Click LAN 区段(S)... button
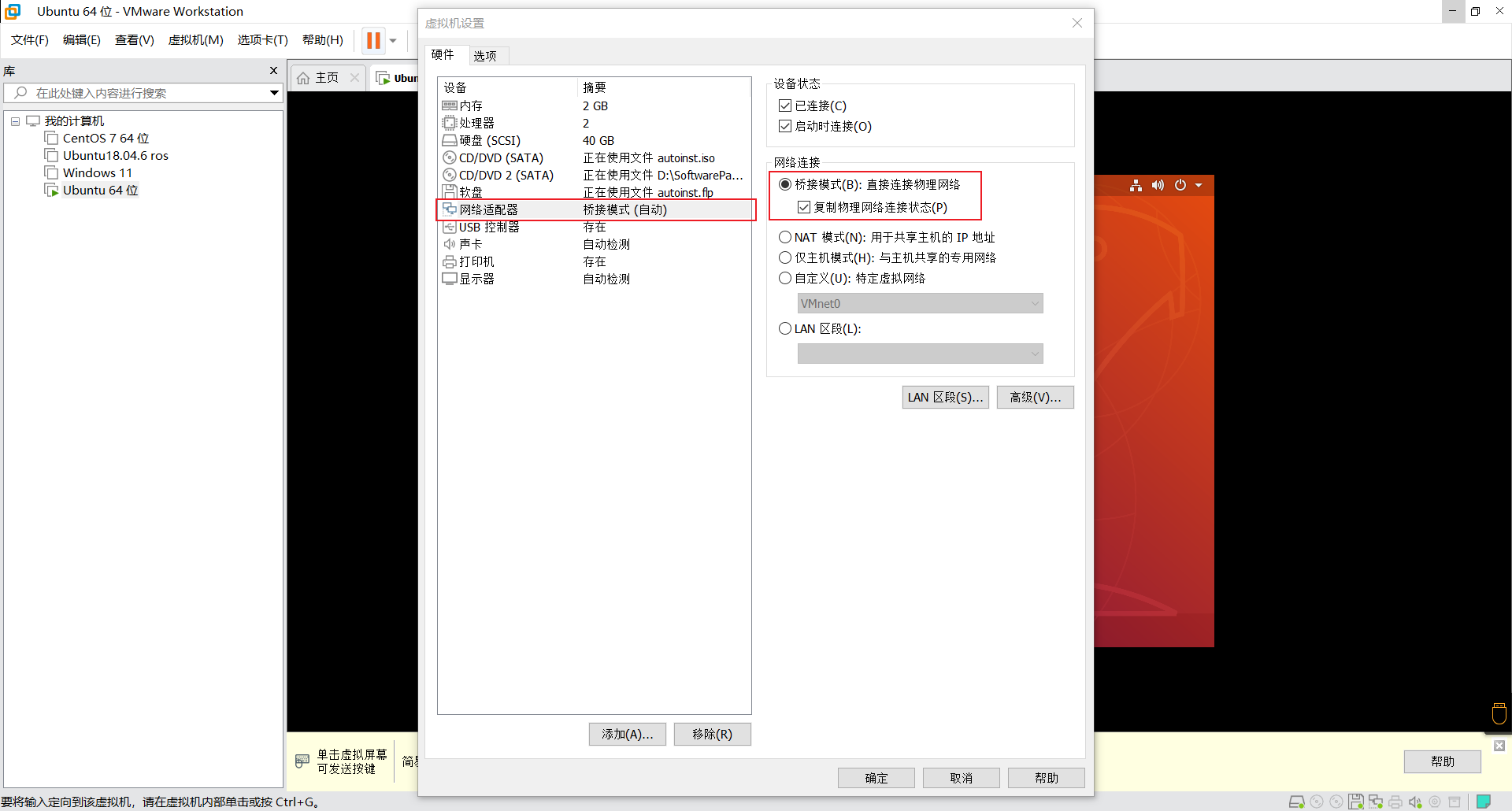Image resolution: width=1512 pixels, height=811 pixels. click(x=945, y=397)
